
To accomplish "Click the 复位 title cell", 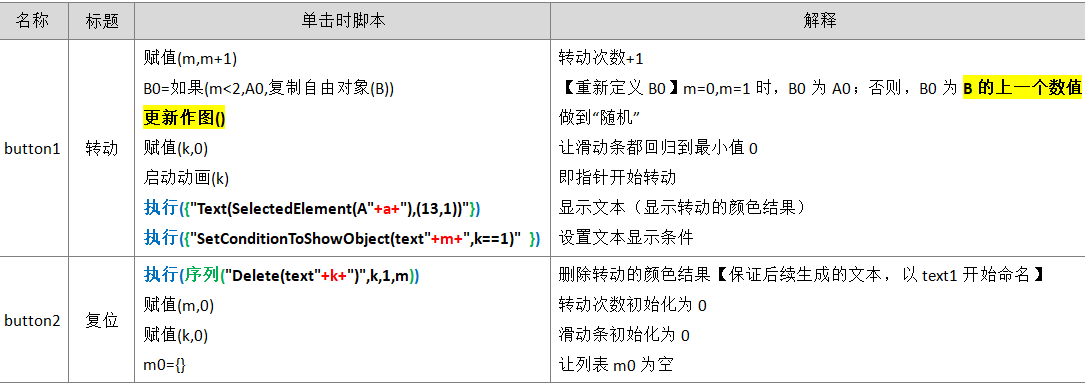I will coord(102,321).
